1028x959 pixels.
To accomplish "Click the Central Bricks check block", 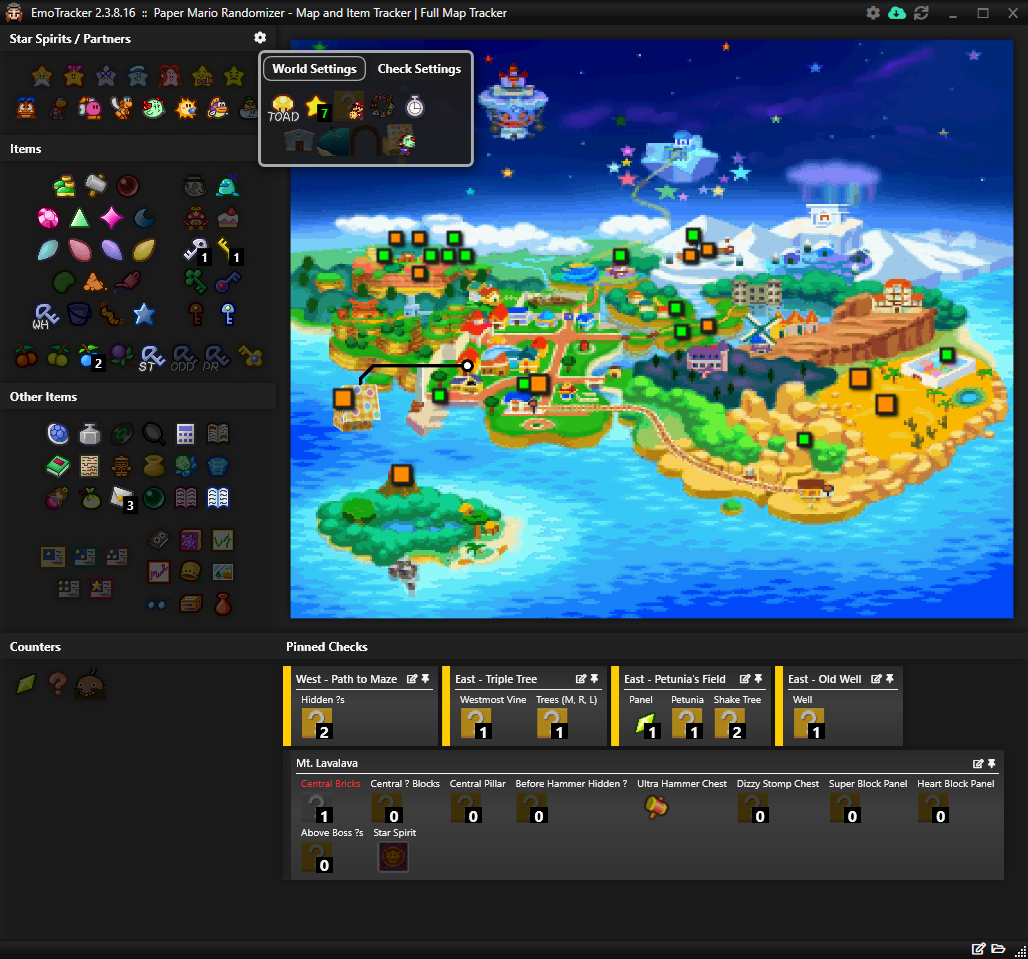I will (317, 808).
